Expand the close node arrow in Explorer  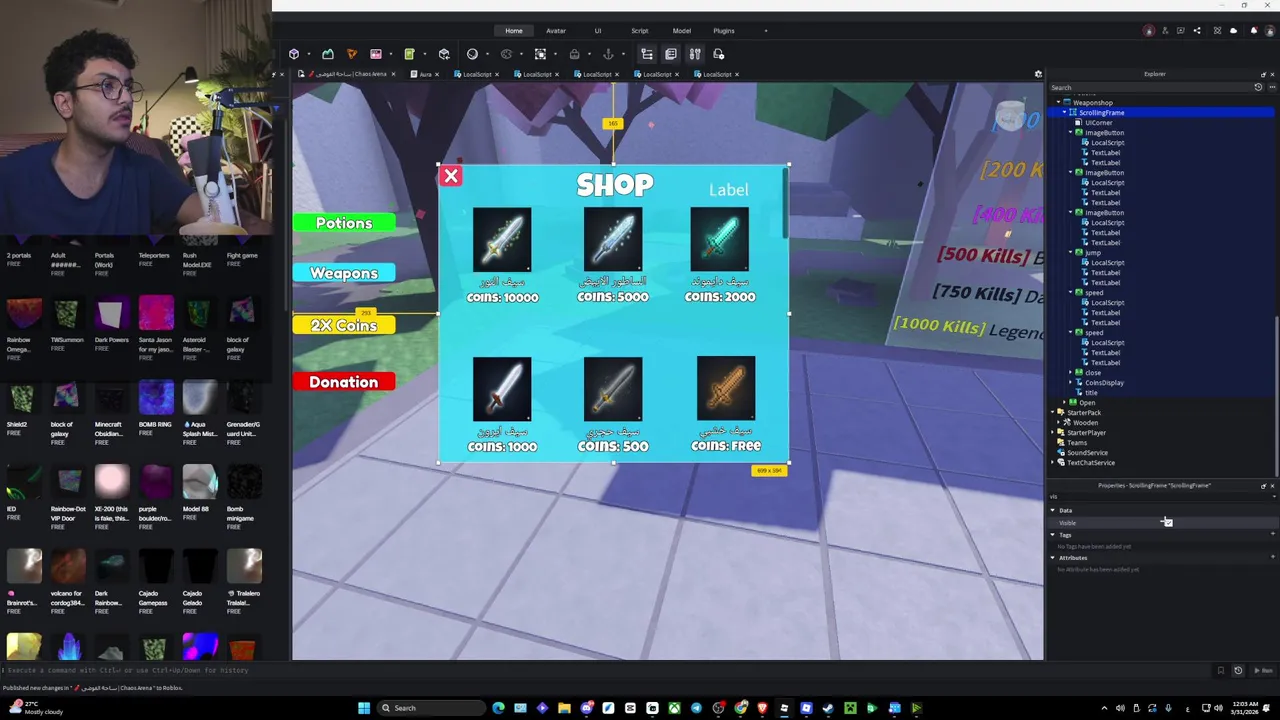point(1071,373)
